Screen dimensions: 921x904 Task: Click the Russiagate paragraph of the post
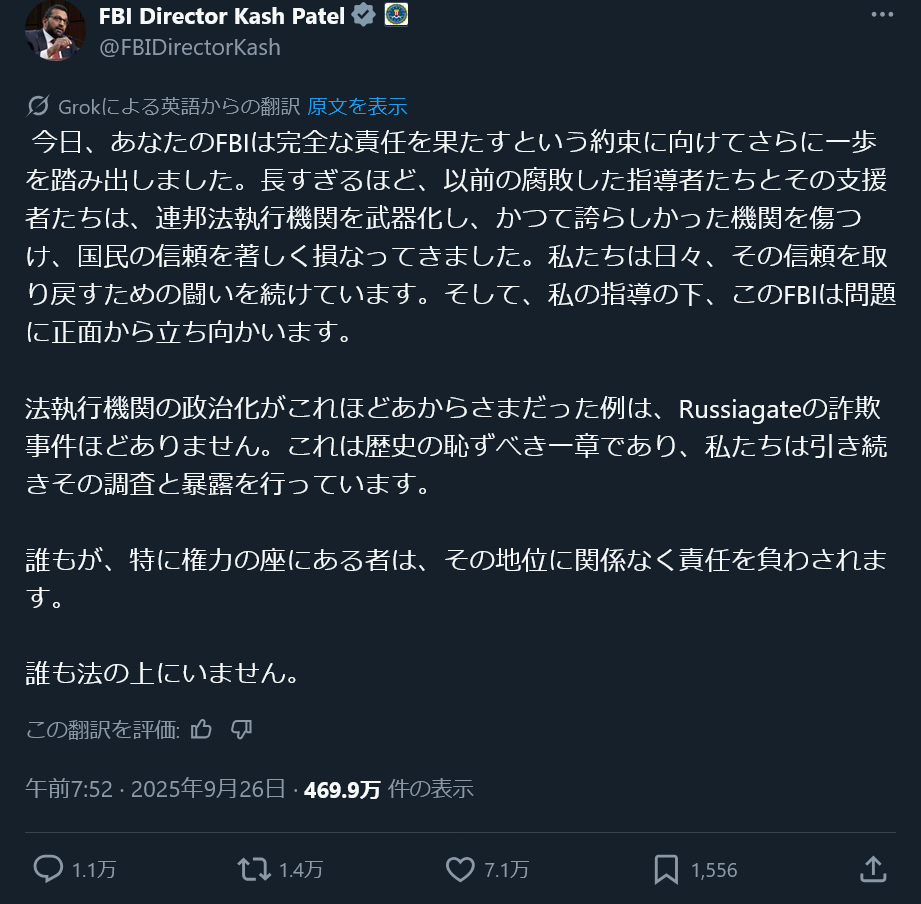point(456,446)
